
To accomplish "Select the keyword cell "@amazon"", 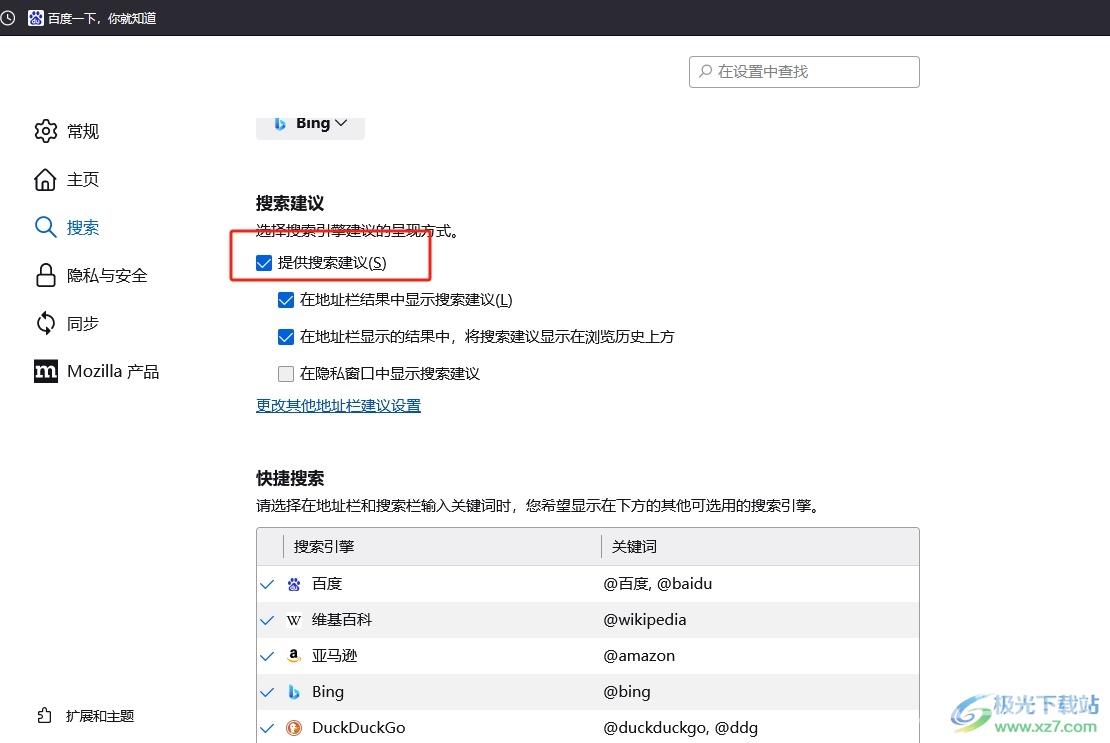I will click(639, 656).
